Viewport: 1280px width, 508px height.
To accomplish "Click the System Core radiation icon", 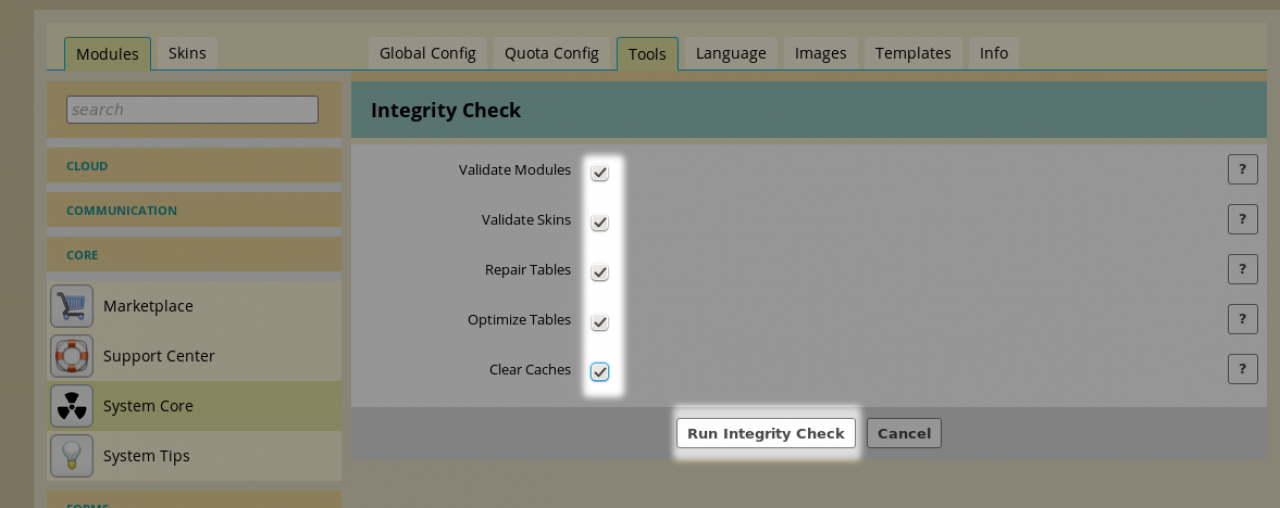I will (x=71, y=406).
